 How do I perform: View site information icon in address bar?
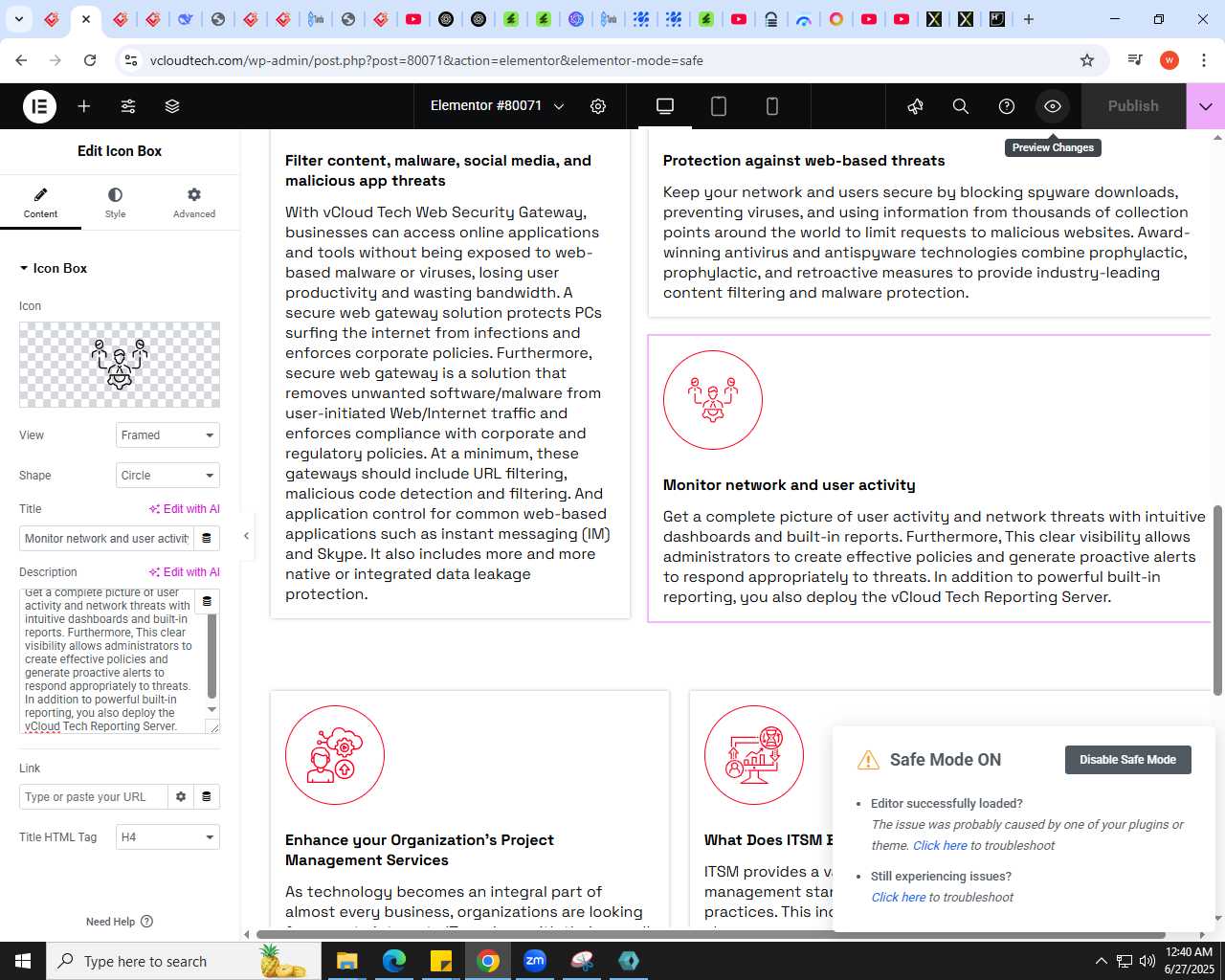(x=130, y=60)
